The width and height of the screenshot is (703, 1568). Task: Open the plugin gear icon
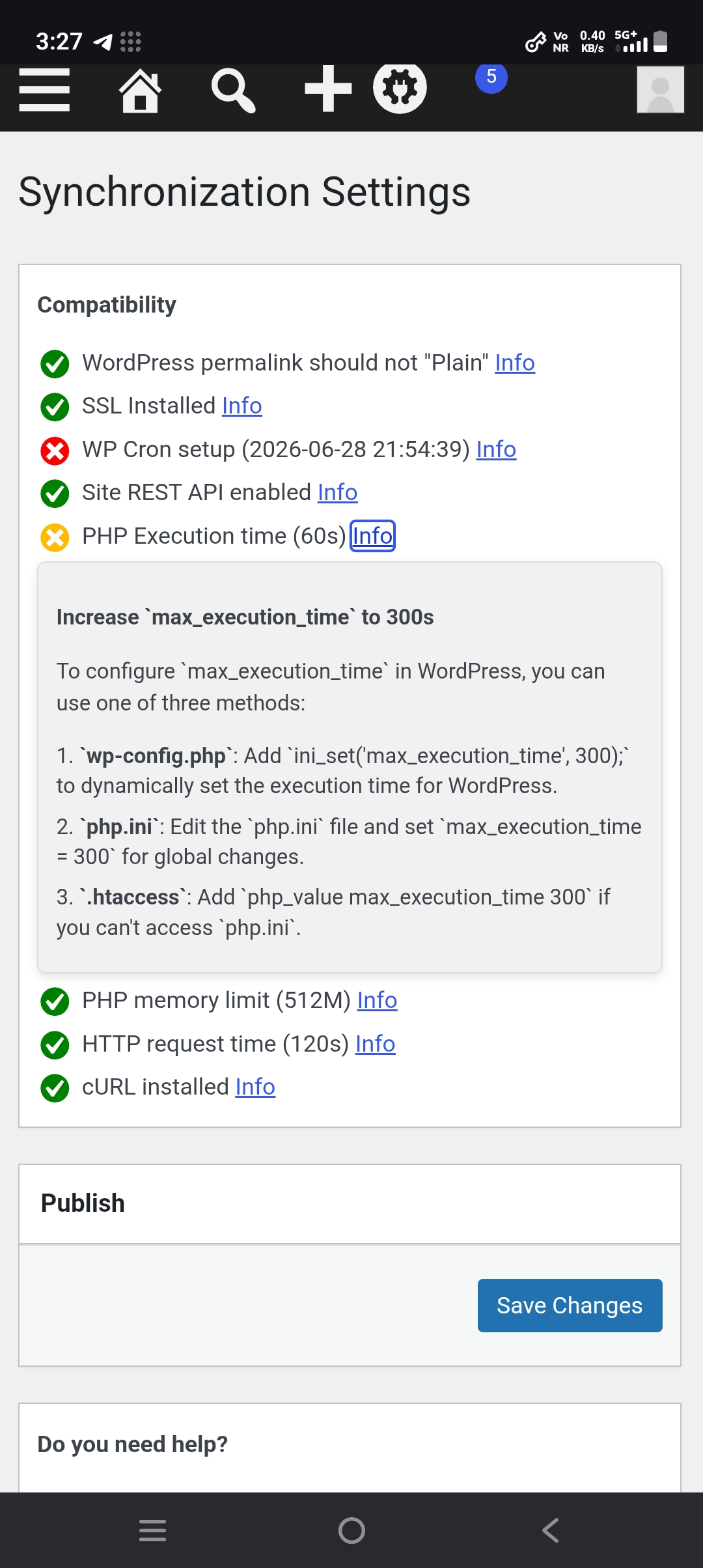[x=400, y=87]
